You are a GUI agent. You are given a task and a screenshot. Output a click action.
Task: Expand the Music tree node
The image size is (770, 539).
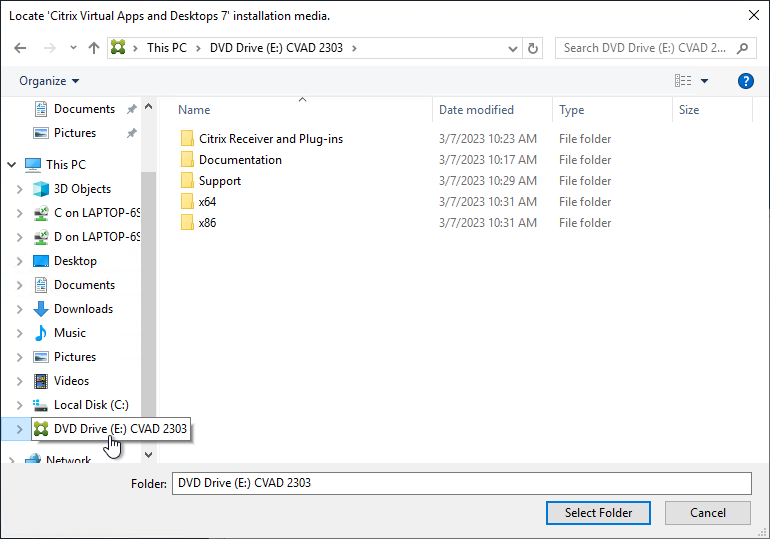[20, 333]
